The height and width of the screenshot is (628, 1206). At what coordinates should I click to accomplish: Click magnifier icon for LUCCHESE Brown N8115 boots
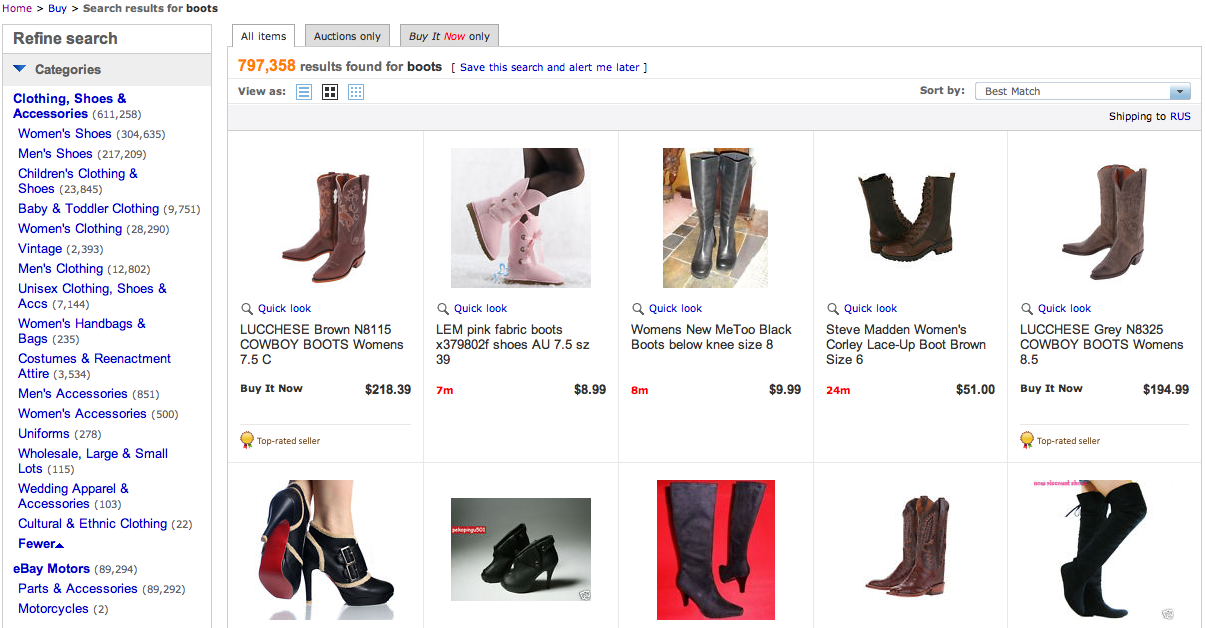(247, 308)
